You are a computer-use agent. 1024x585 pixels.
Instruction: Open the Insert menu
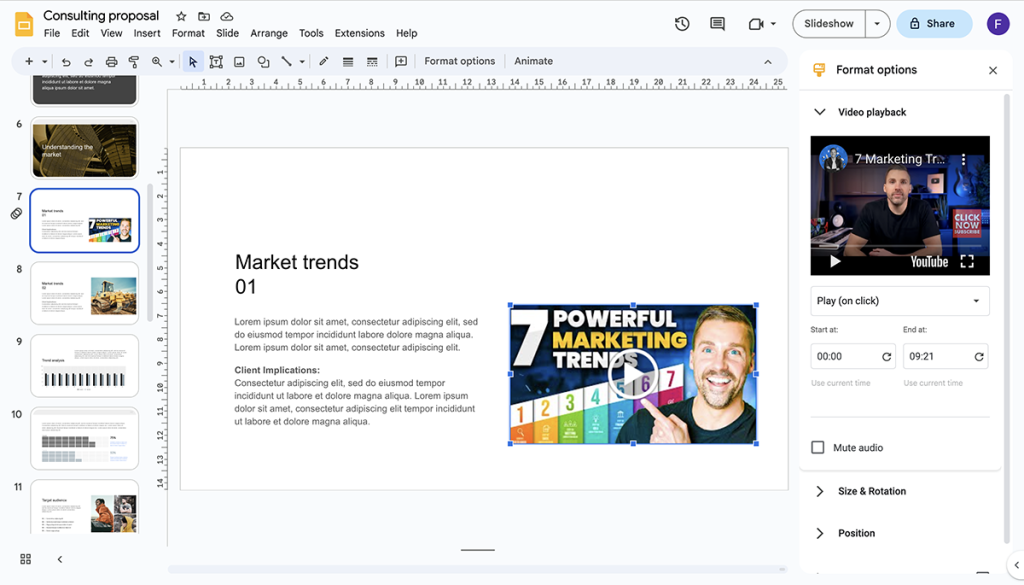point(147,33)
